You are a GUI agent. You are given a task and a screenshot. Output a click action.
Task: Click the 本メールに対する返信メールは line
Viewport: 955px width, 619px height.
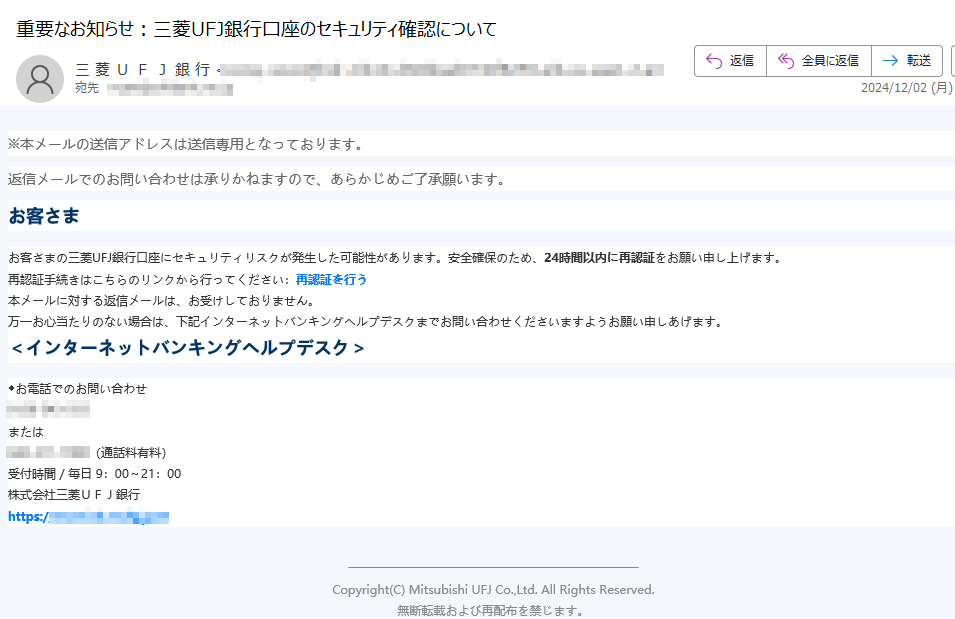(x=161, y=300)
